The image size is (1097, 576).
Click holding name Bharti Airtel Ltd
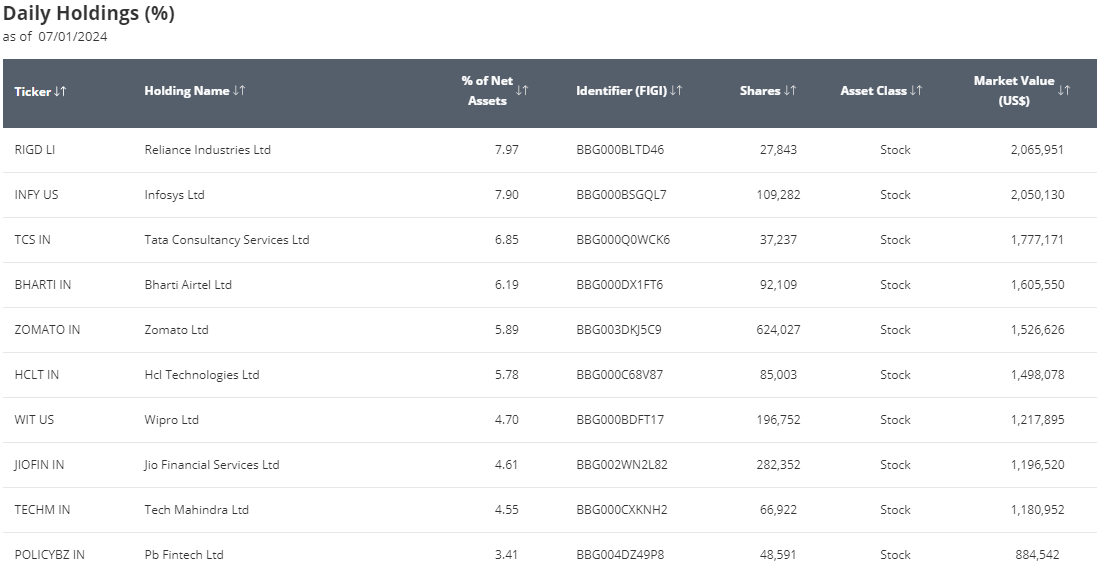(x=187, y=285)
